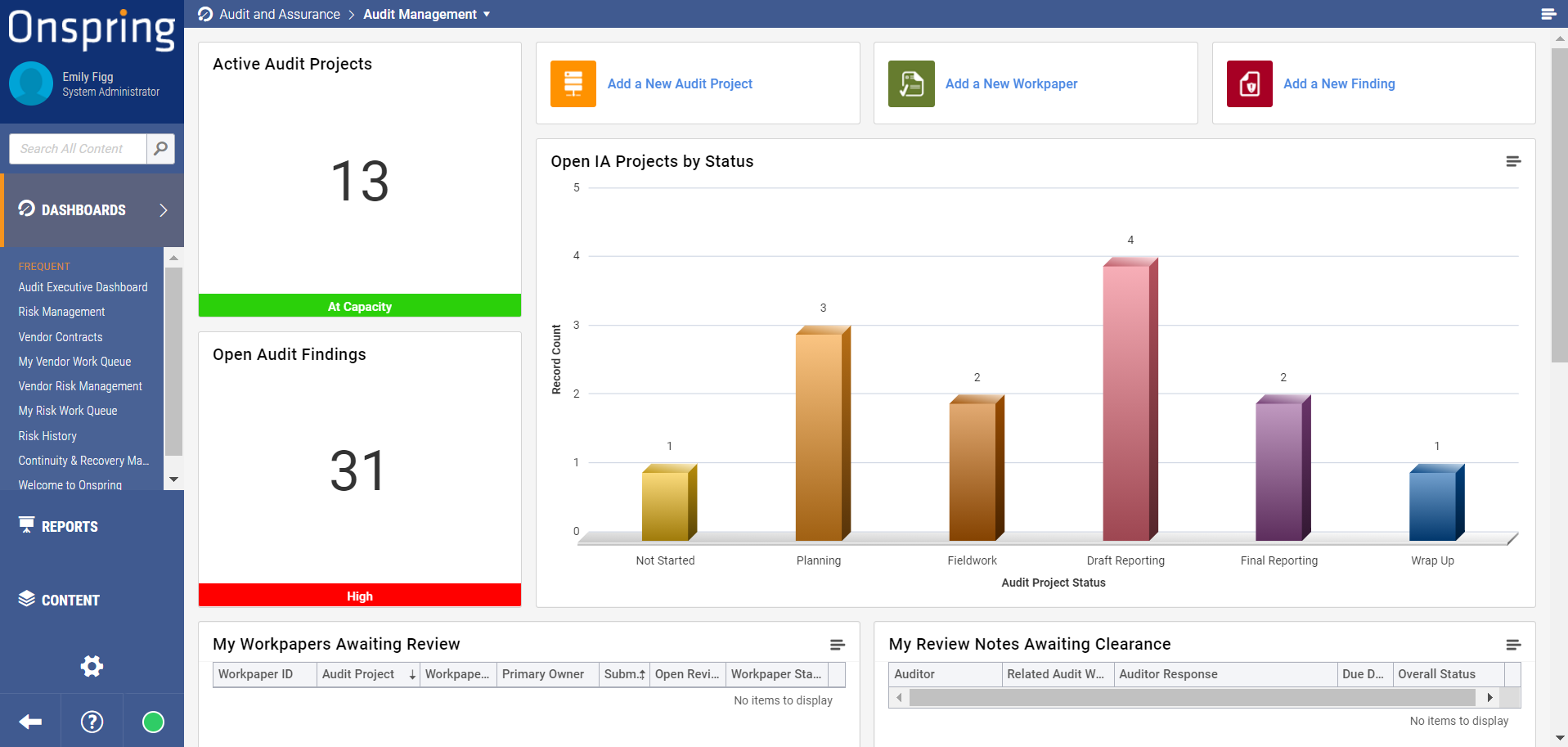Click the green status indicator
Image resolution: width=1568 pixels, height=747 pixels.
tap(153, 722)
